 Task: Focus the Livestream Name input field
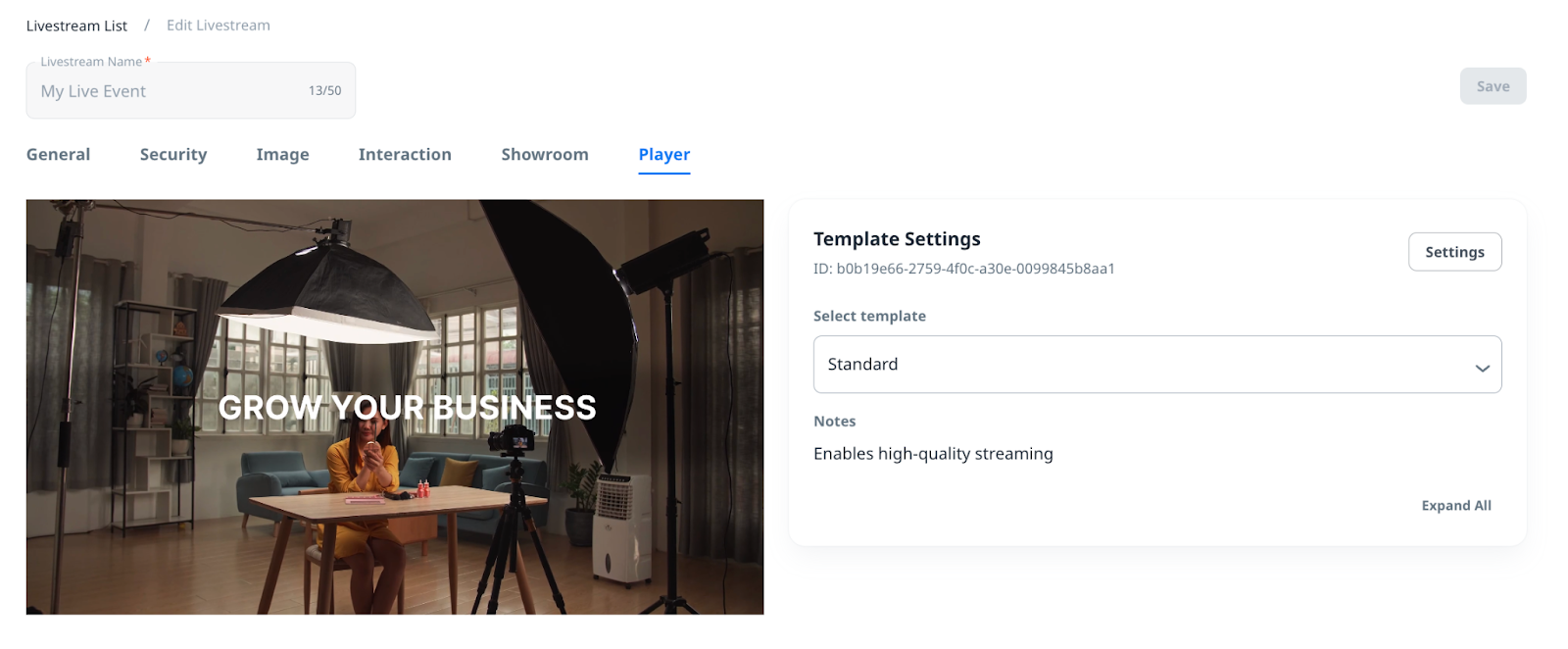[x=167, y=91]
